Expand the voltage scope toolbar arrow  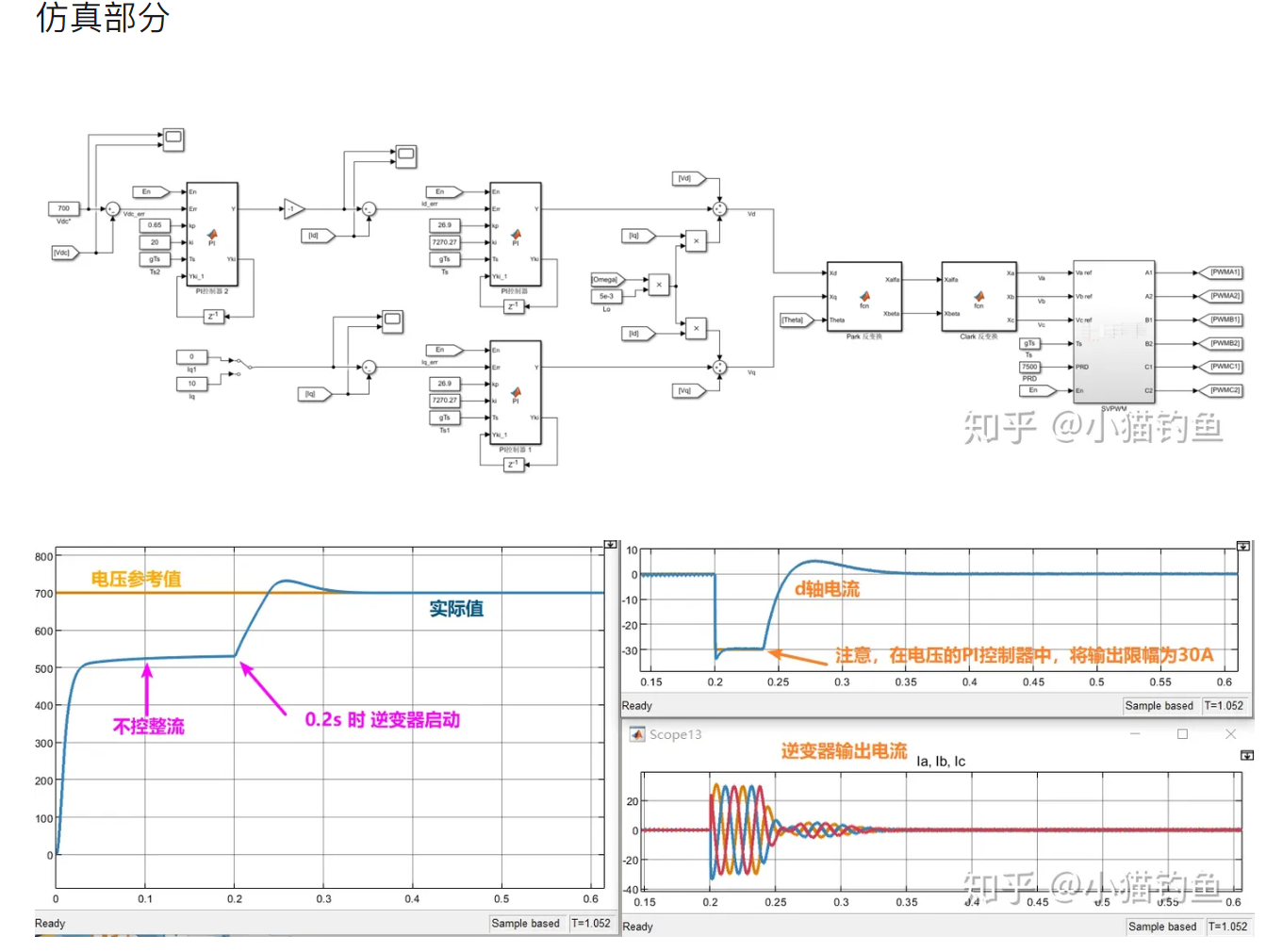pyautogui.click(x=611, y=545)
